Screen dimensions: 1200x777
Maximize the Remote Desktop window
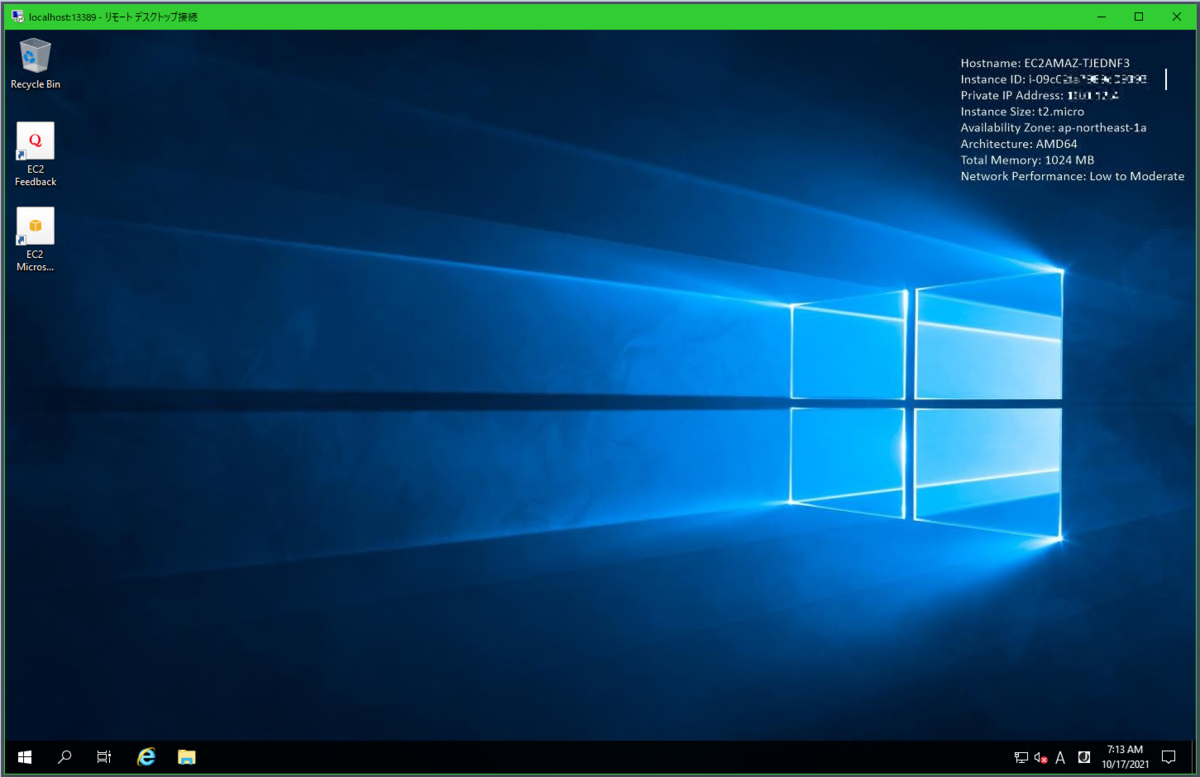1139,16
